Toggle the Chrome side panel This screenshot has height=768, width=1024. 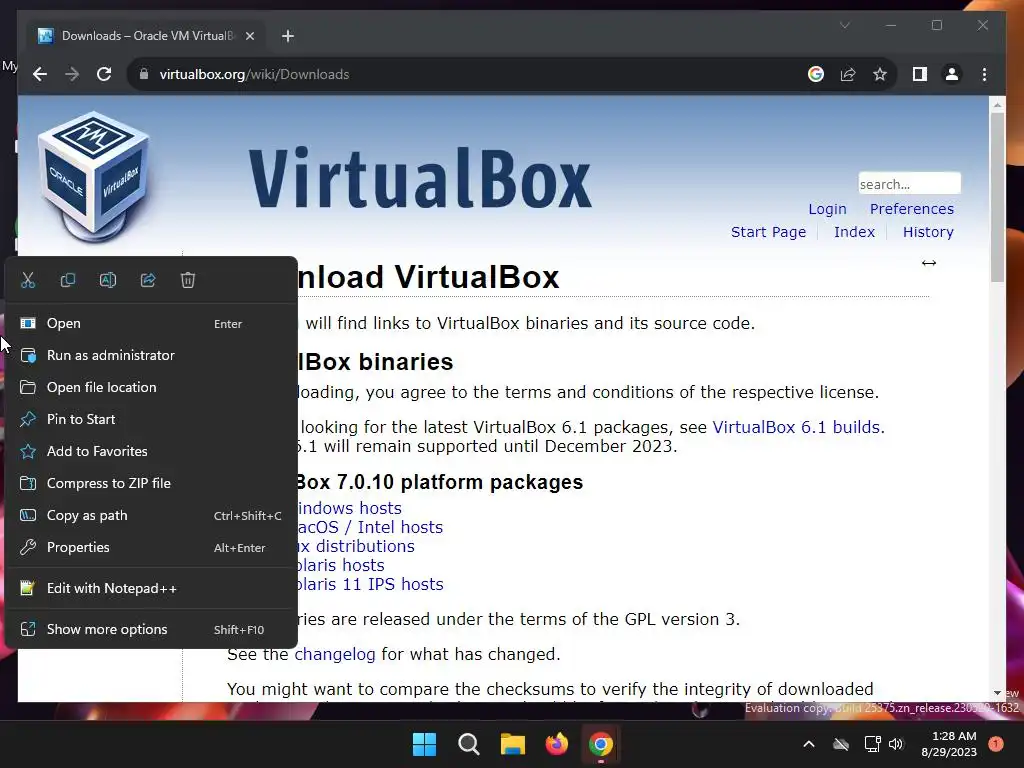point(920,74)
